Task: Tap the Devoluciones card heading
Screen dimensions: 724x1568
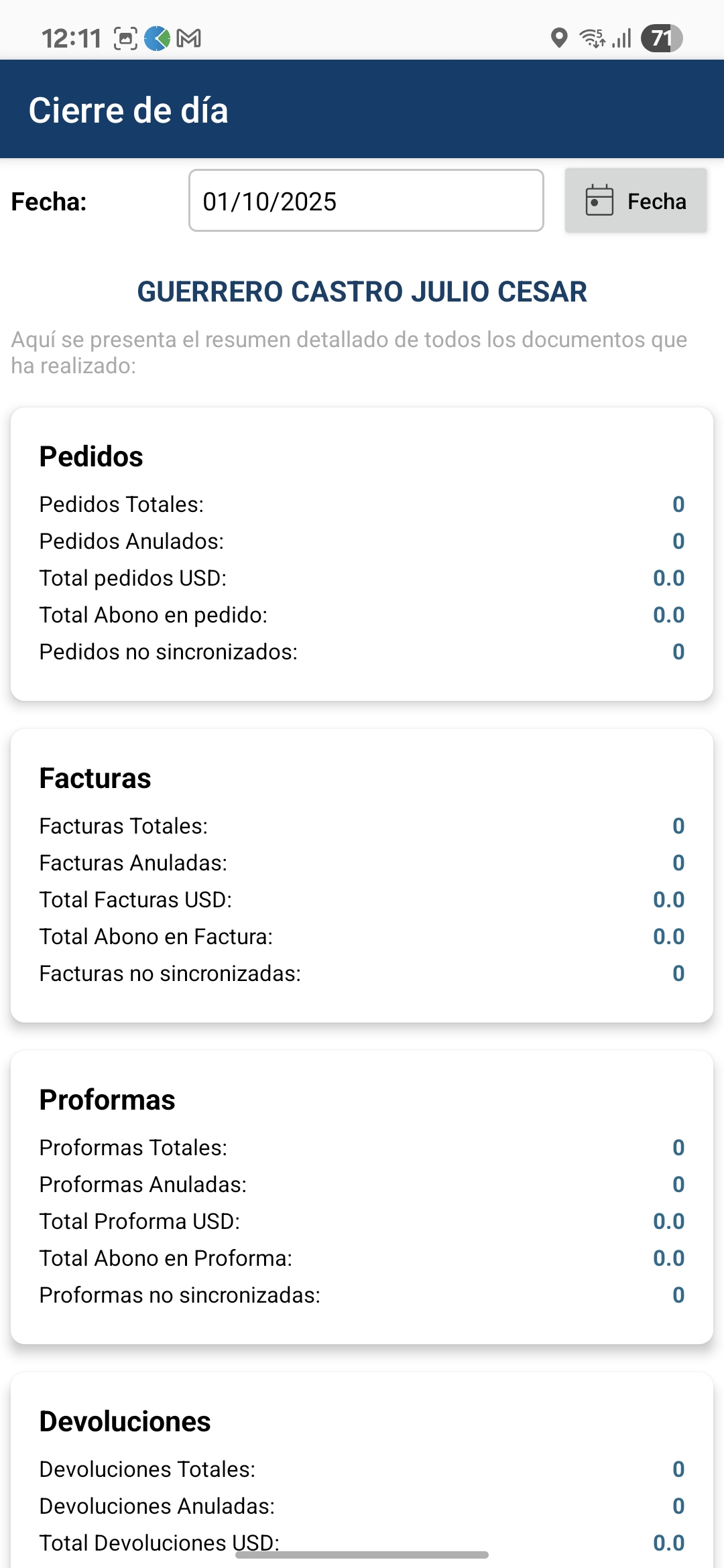Action: click(125, 1421)
